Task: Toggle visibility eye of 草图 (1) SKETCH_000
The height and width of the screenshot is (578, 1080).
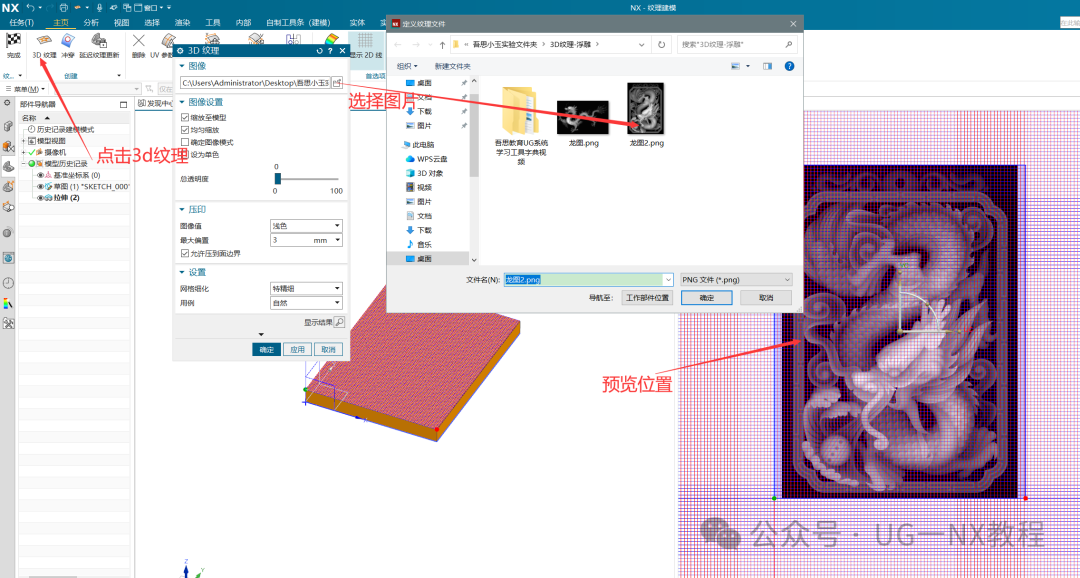Action: (x=41, y=187)
